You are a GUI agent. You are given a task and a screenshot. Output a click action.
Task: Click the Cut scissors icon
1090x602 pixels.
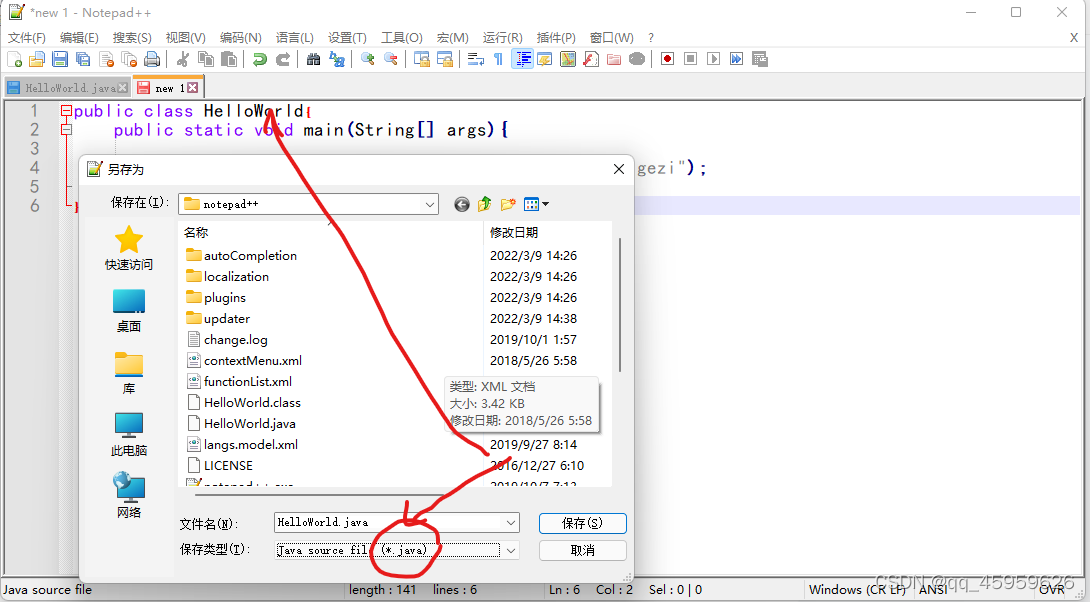183,59
